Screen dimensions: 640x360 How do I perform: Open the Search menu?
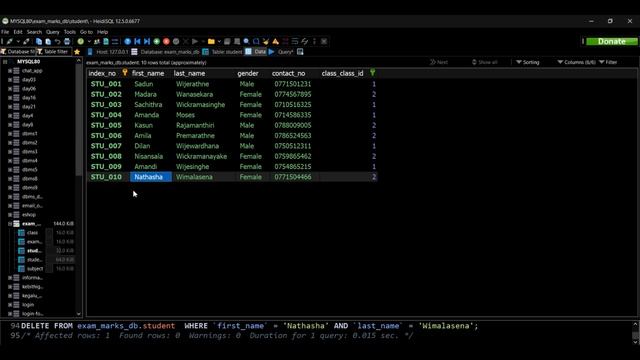[x=34, y=32]
